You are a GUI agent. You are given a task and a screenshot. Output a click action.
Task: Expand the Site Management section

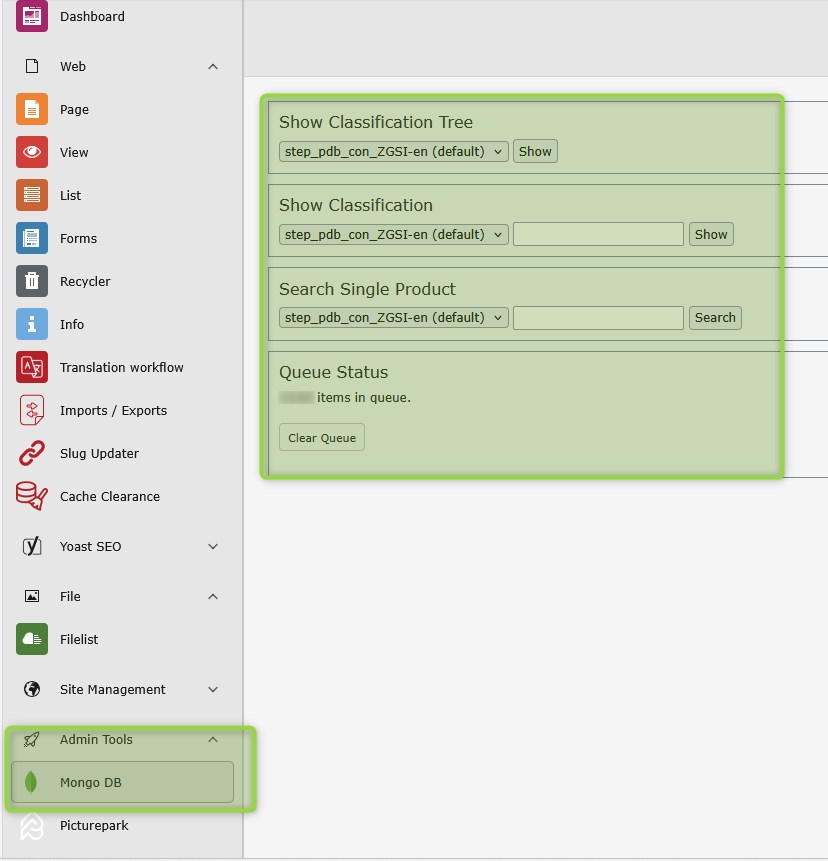click(x=213, y=690)
